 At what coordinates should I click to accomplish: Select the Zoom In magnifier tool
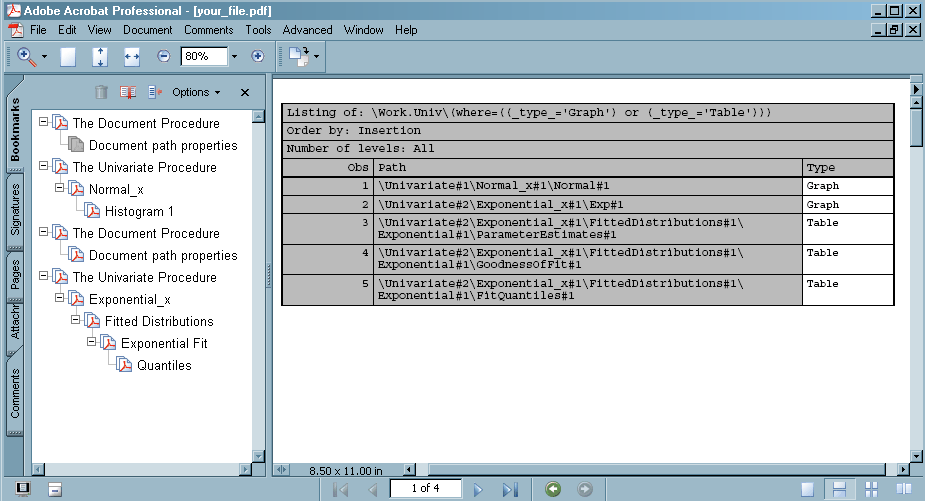pyautogui.click(x=27, y=57)
